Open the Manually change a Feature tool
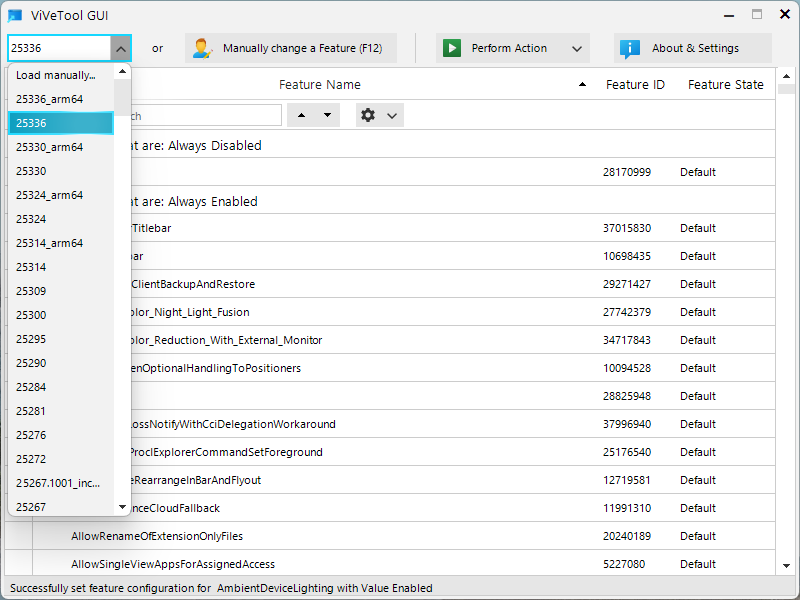 (x=288, y=48)
